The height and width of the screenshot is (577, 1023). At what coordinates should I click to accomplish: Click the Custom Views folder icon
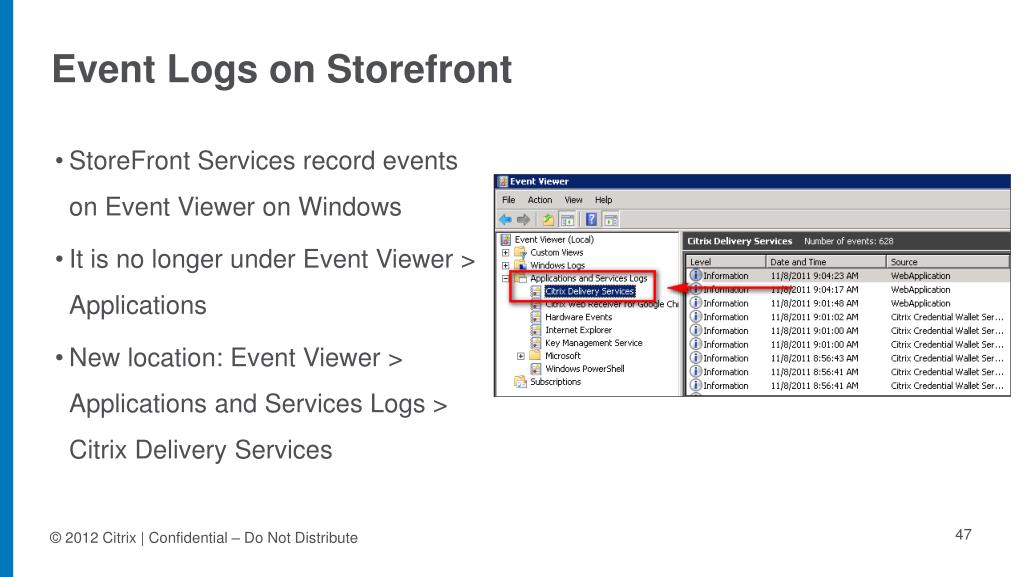click(521, 253)
